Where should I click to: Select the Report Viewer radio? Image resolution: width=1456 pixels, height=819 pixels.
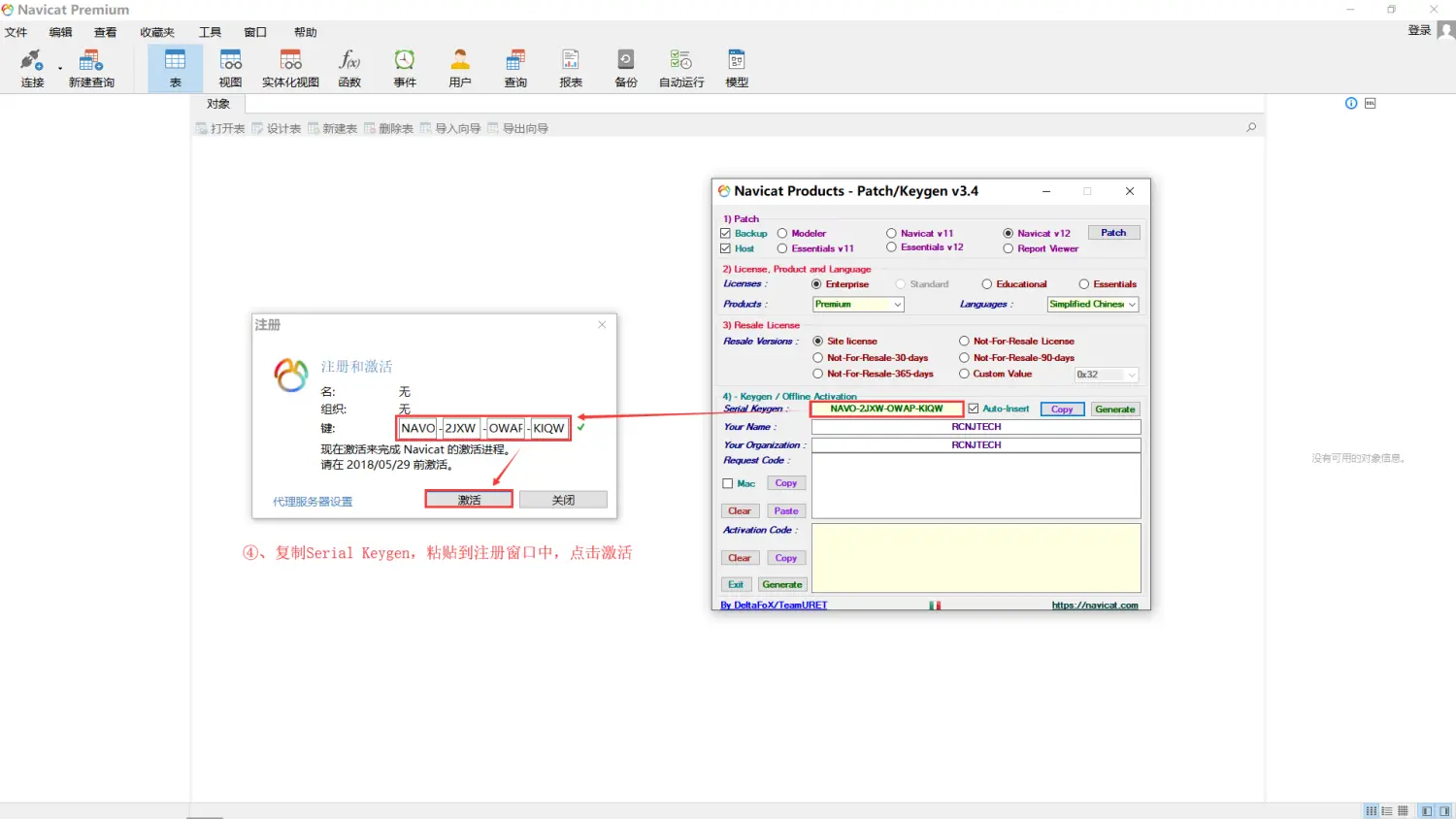coord(1009,248)
